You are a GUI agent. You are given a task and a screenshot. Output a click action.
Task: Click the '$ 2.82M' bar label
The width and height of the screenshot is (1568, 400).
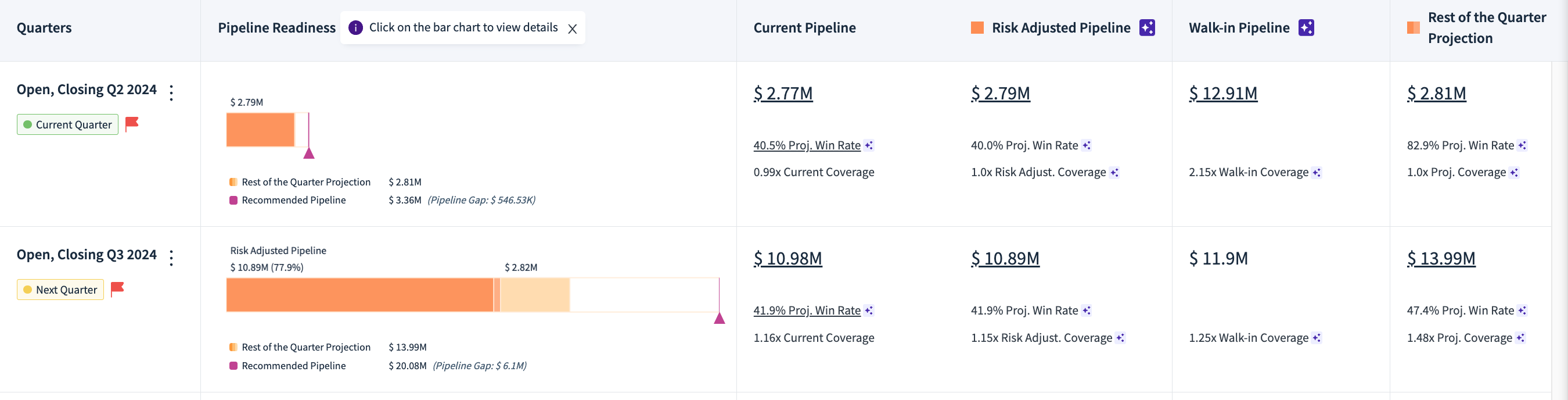click(x=521, y=267)
